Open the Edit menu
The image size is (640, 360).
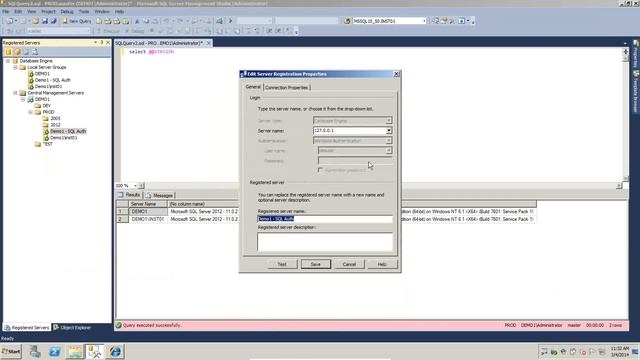[18, 11]
